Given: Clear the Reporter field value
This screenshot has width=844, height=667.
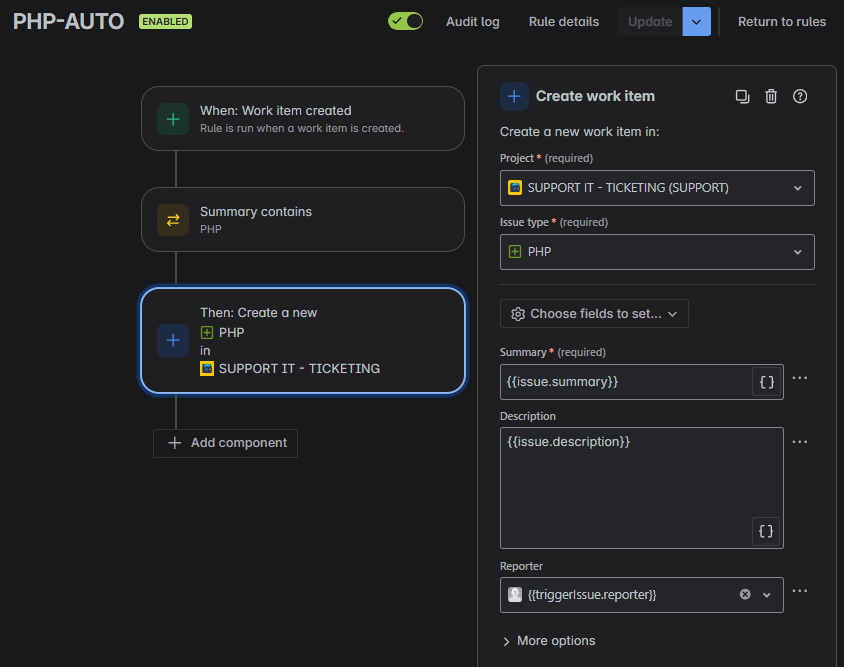Looking at the screenshot, I should pos(745,594).
